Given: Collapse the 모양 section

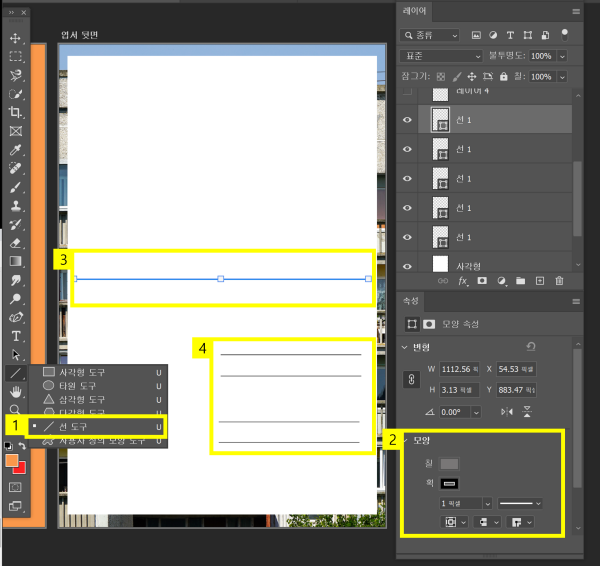Looking at the screenshot, I should [x=406, y=440].
